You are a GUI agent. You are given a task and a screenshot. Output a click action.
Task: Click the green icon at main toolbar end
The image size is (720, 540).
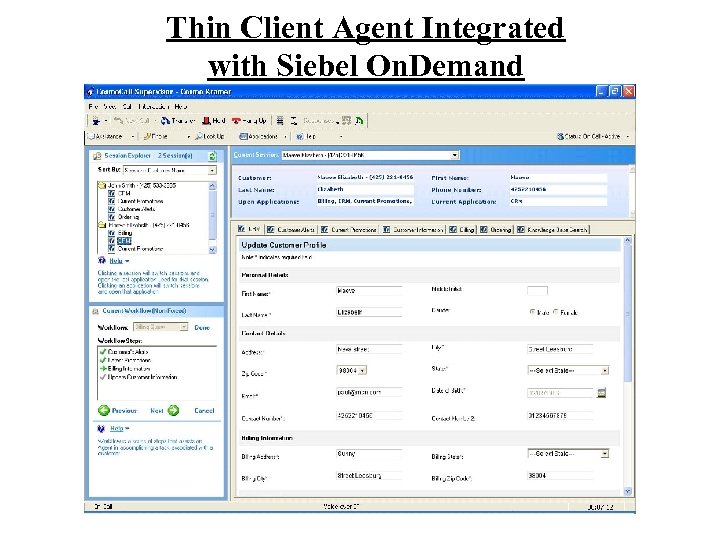pos(359,121)
